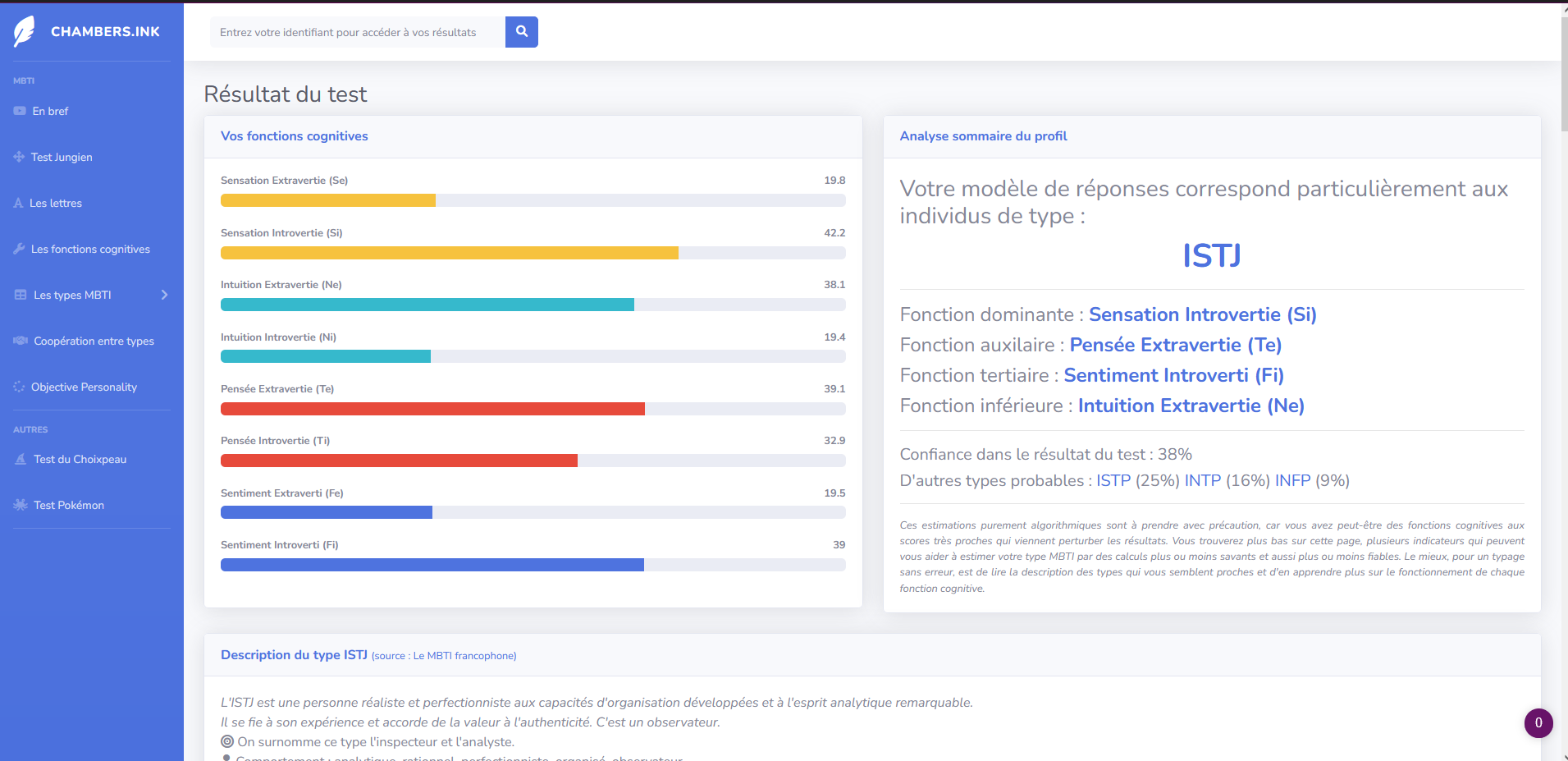Click the purple counter badge showing 0
This screenshot has height=761, width=1568.
tap(1538, 723)
